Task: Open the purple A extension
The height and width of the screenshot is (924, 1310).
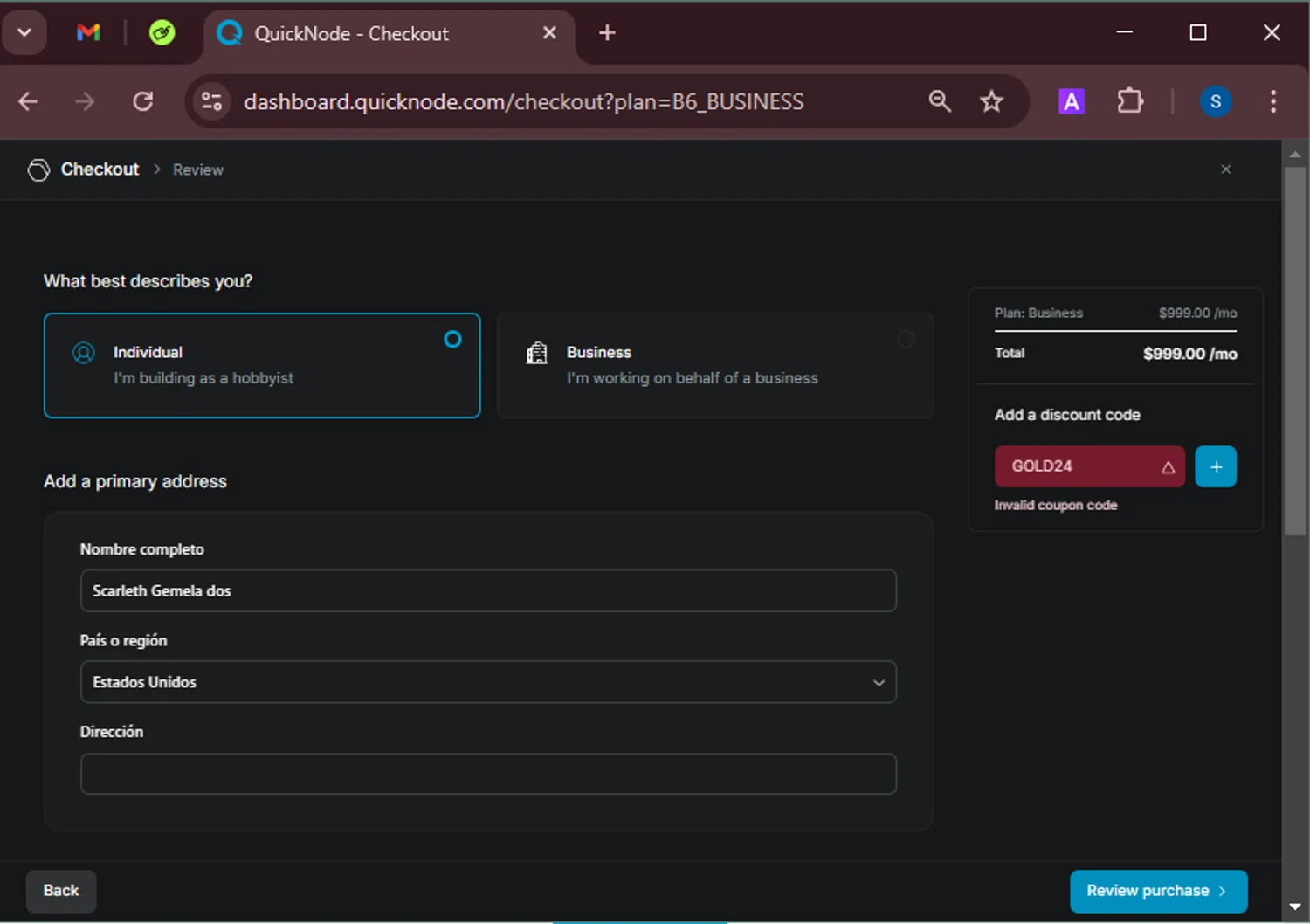Action: point(1072,101)
